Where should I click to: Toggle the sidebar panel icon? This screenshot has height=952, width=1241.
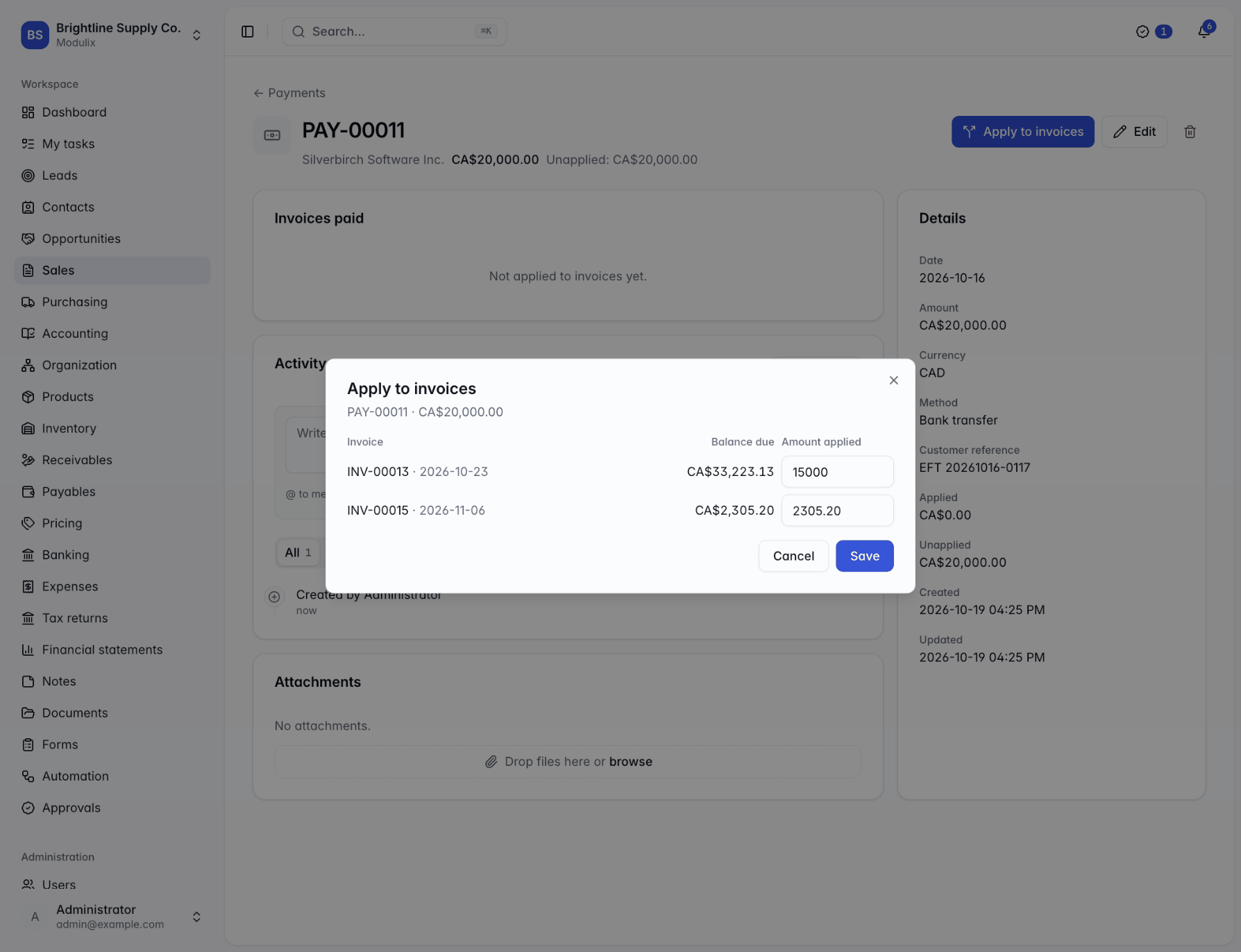coord(247,32)
